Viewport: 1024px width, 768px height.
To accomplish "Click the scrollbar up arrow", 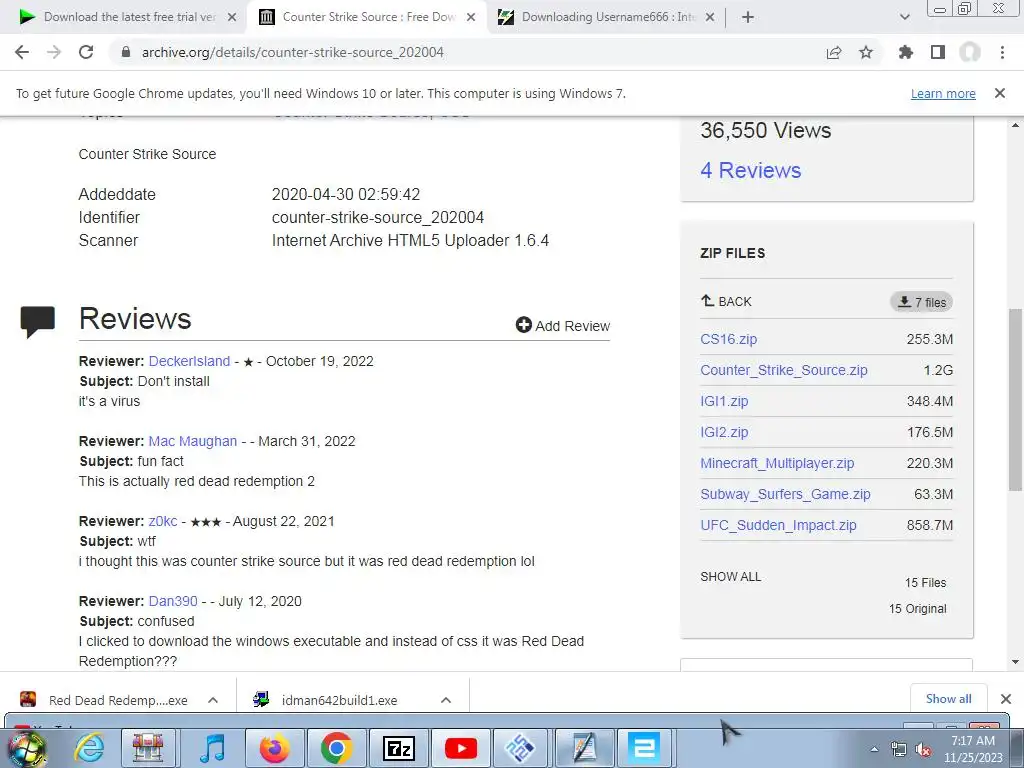I will pyautogui.click(x=1015, y=125).
